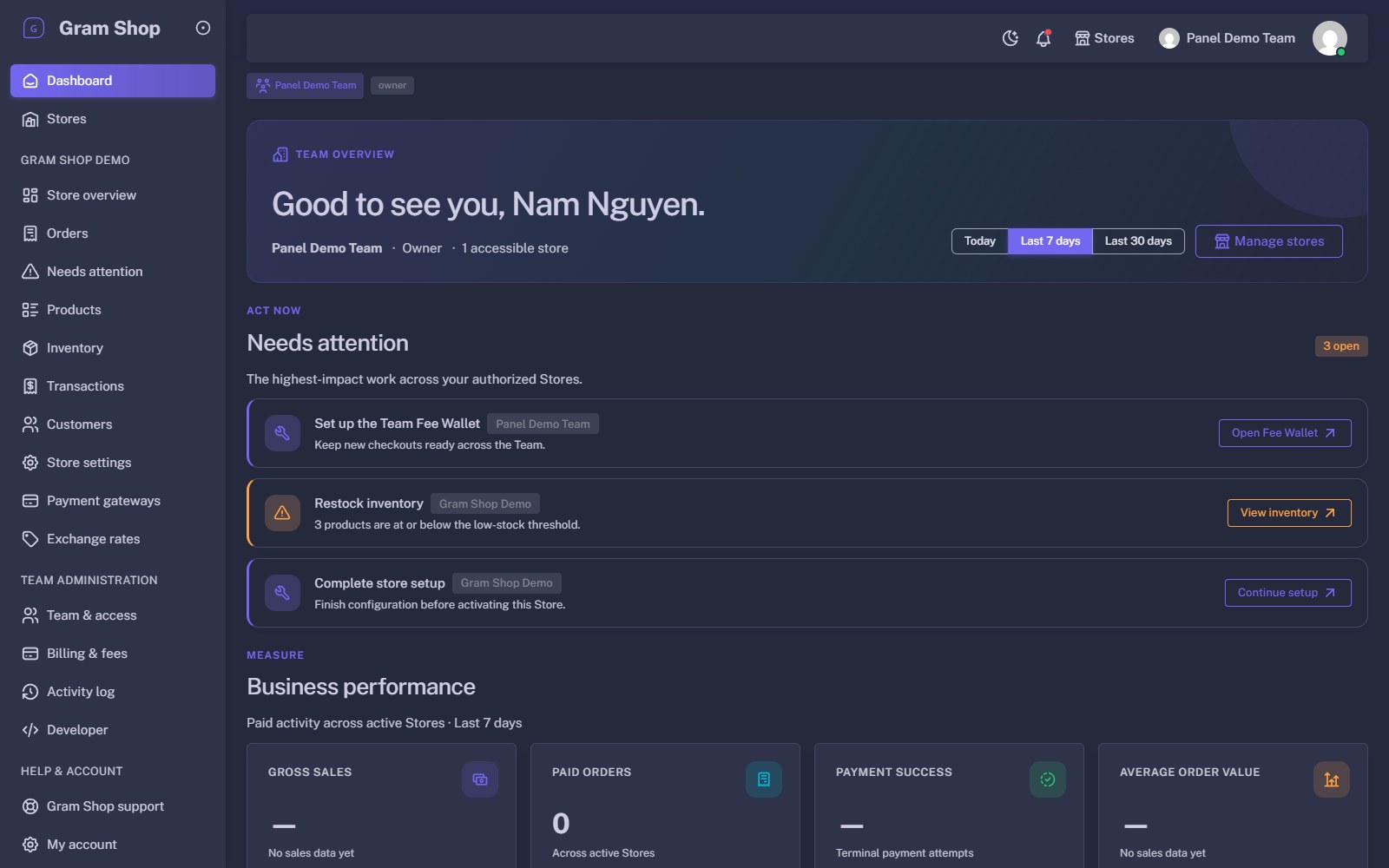Open notifications bell icon
The width and height of the screenshot is (1389, 868).
click(x=1043, y=38)
